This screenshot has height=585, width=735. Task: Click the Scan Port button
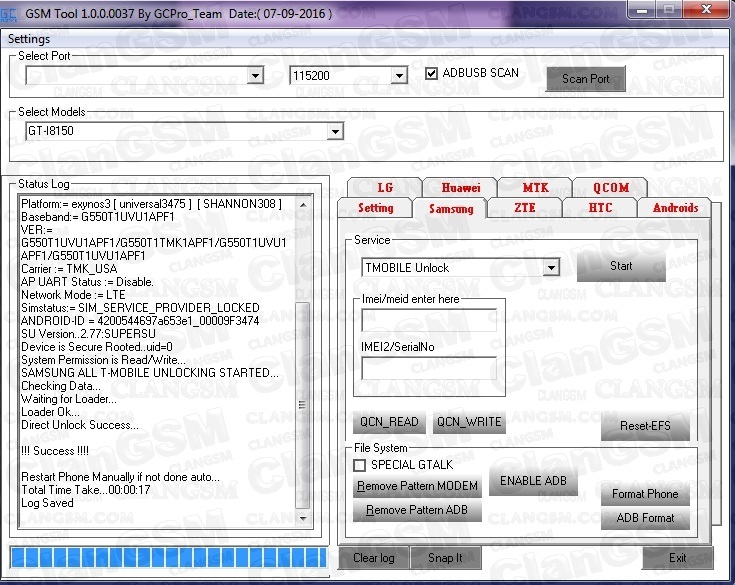[x=585, y=79]
